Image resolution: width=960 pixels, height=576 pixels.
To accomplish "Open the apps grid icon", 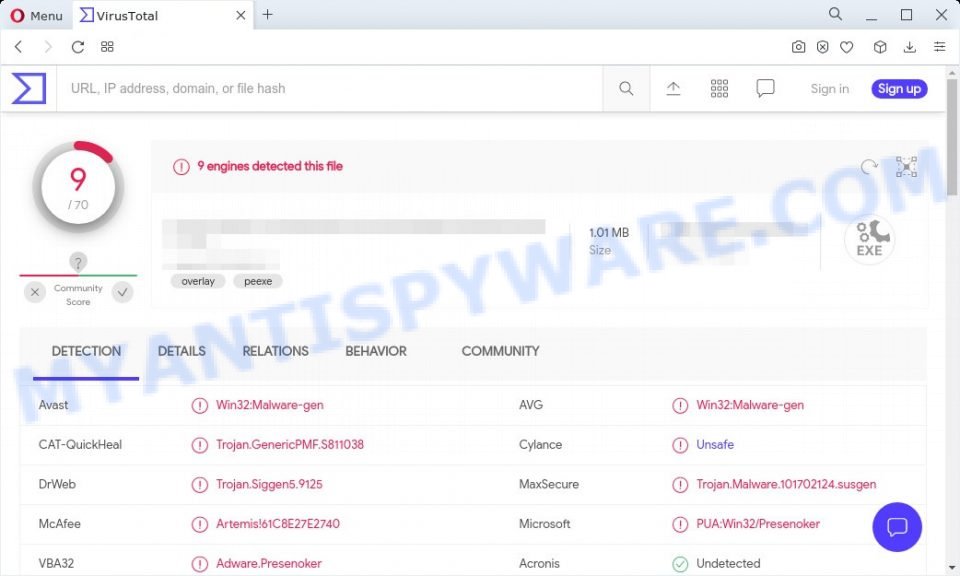I will click(x=719, y=89).
